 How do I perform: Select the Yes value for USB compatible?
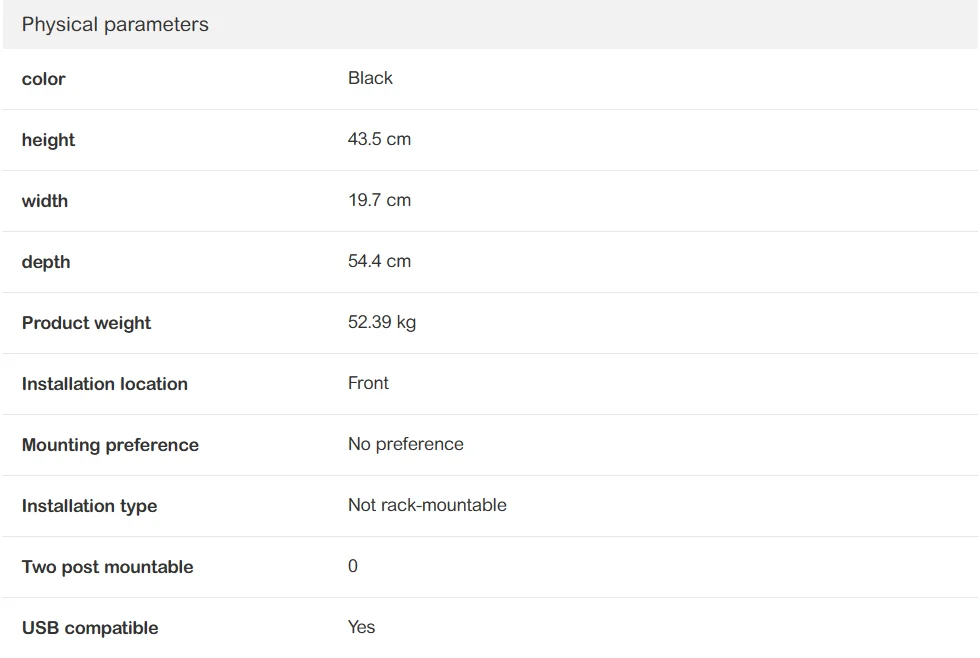pos(361,627)
